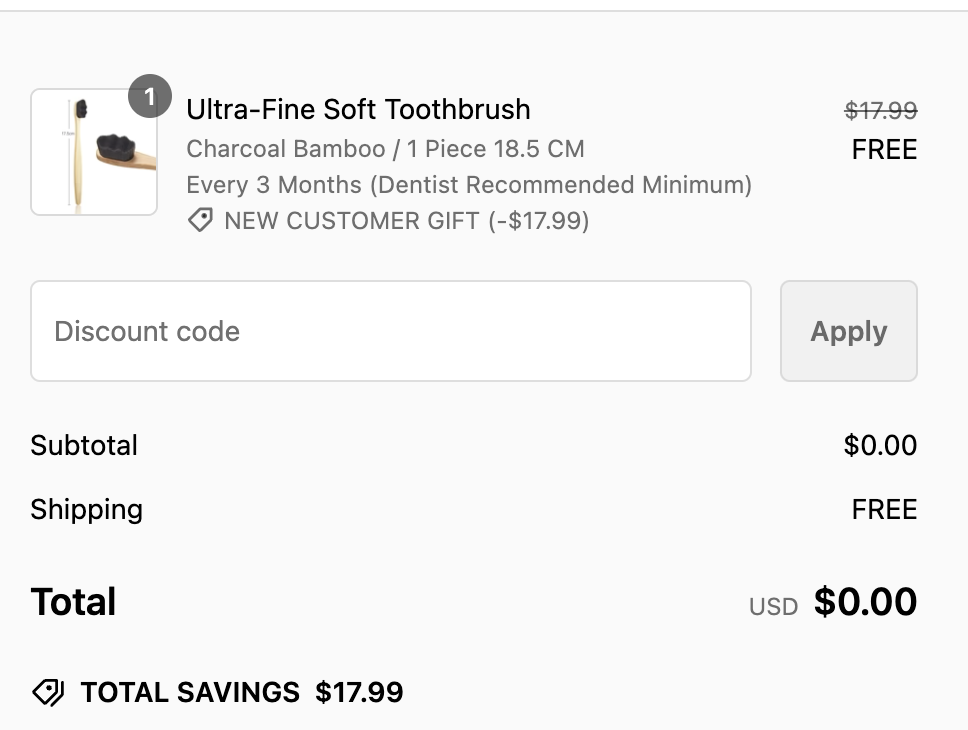Click the toothbrush product thumbnail
Image resolution: width=968 pixels, height=730 pixels.
click(94, 152)
